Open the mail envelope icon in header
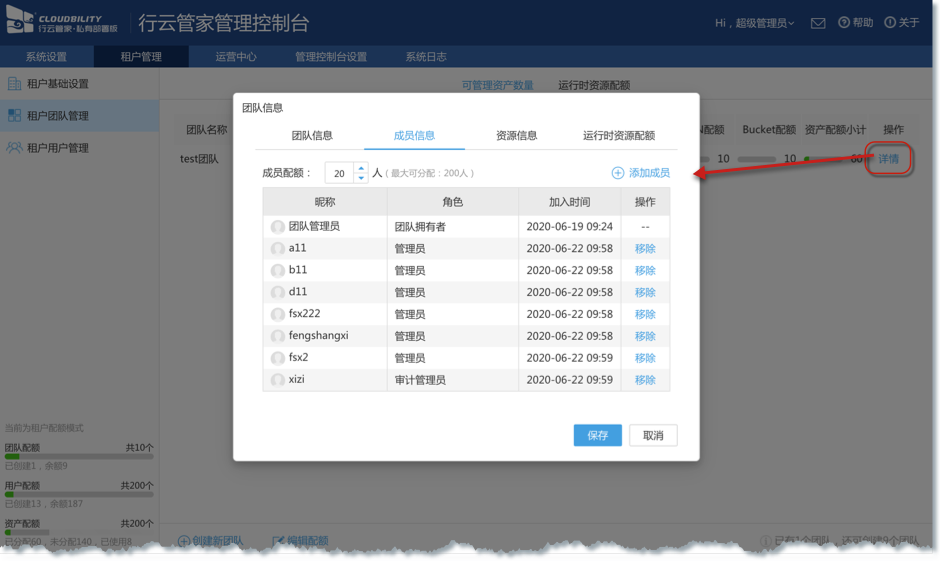This screenshot has width=940, height=561. click(x=818, y=23)
